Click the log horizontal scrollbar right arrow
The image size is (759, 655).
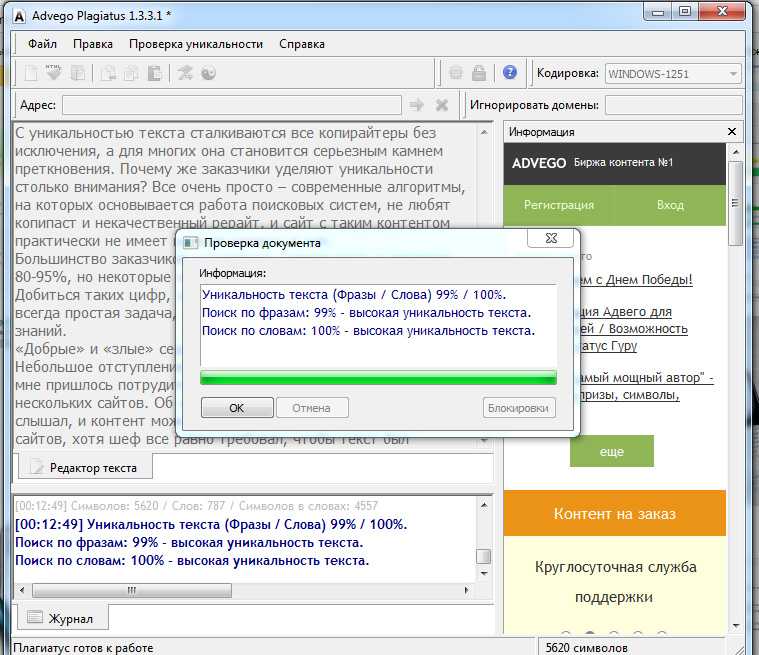click(466, 590)
